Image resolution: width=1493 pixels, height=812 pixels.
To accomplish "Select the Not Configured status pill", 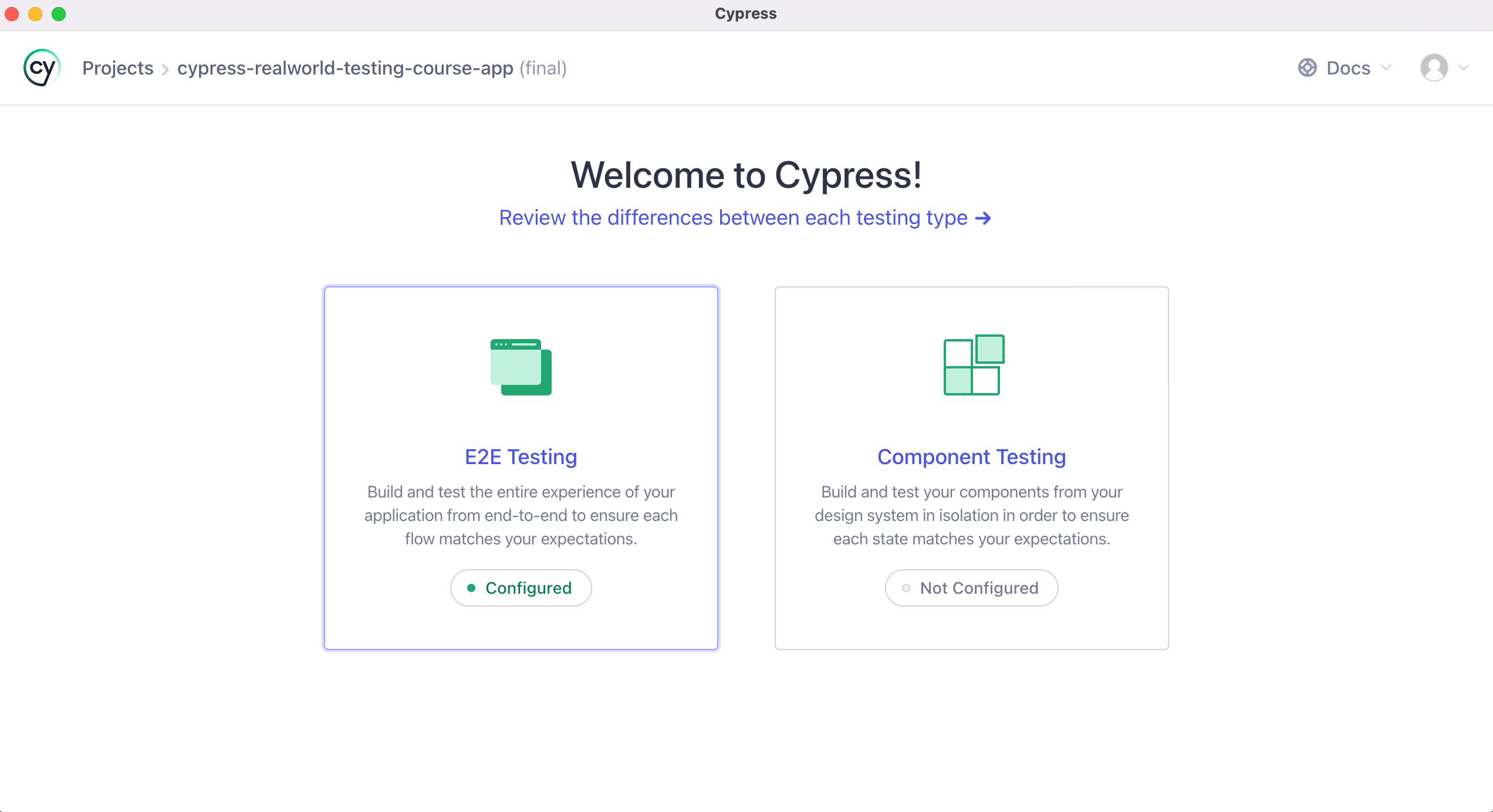I will coord(971,587).
